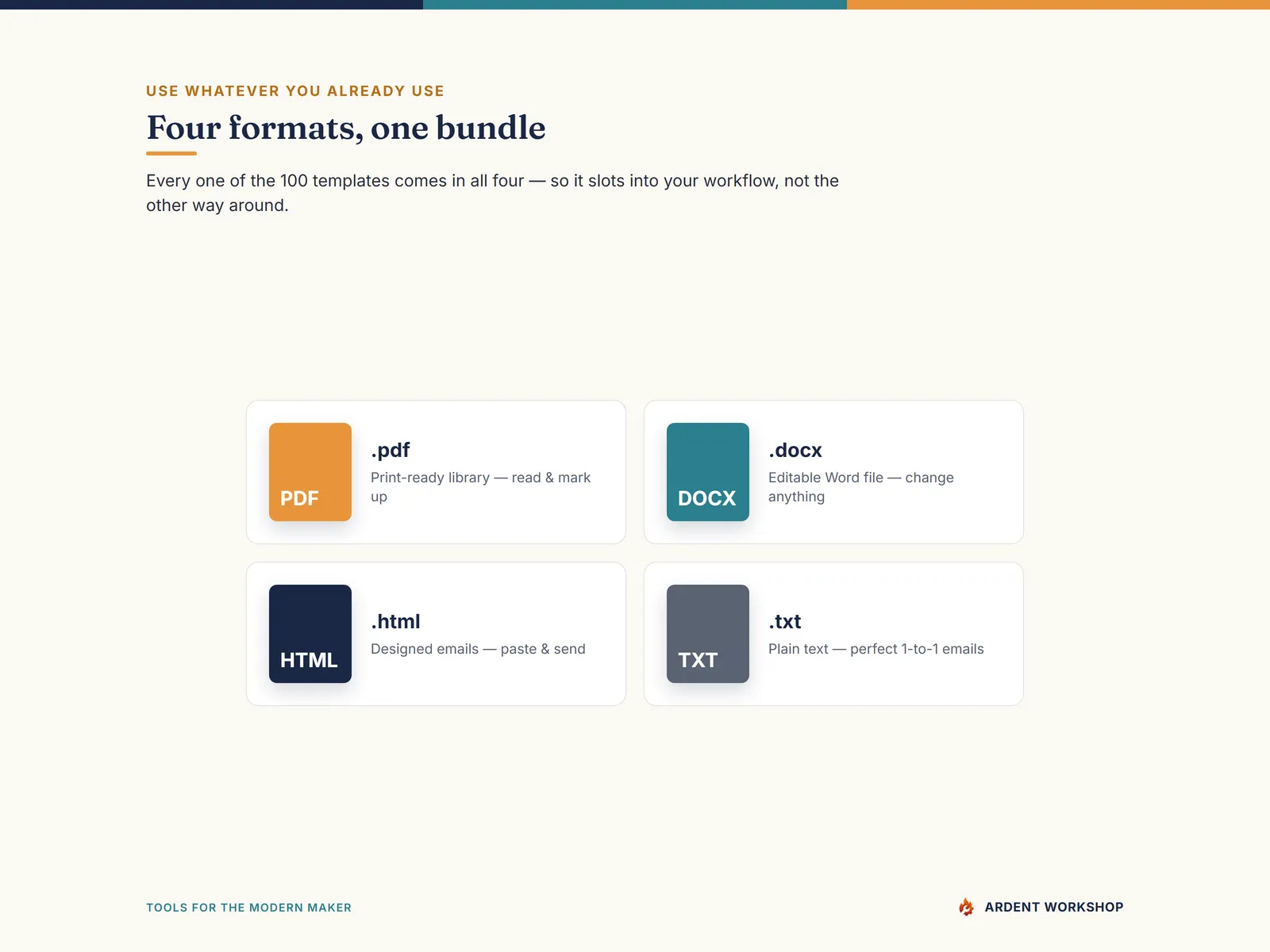Click 'Plain text — perfect 1-to-1 emails' text
1270x952 pixels.
[876, 649]
